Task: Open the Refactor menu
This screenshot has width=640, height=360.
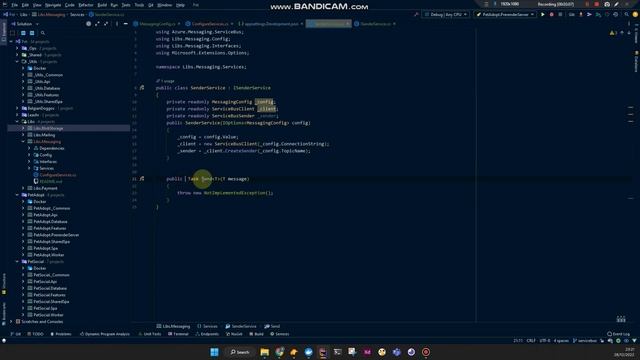Action: tap(86, 5)
